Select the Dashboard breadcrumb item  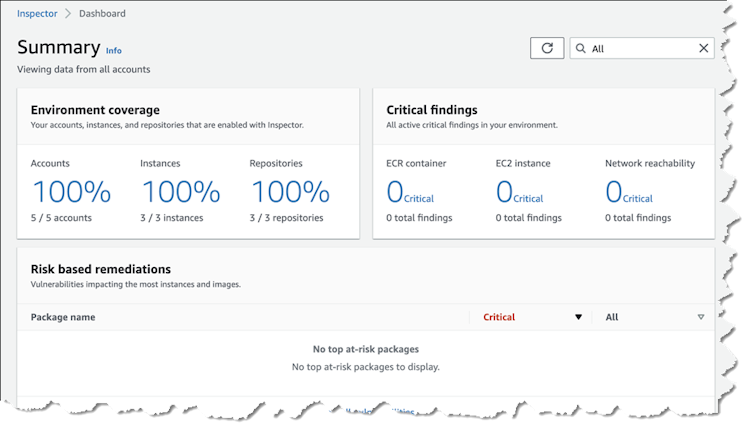[x=103, y=14]
